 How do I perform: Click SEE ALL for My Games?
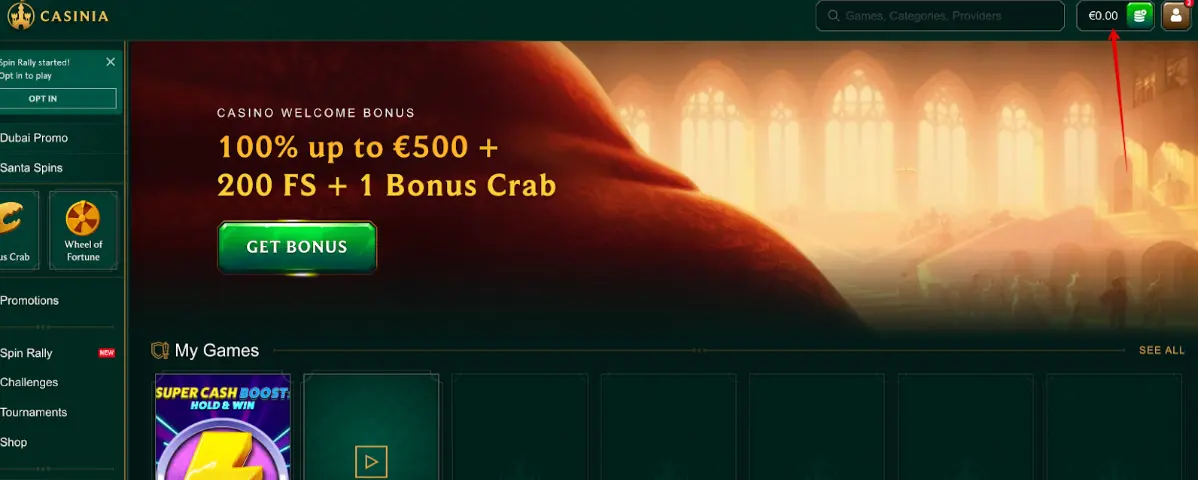coord(1161,350)
